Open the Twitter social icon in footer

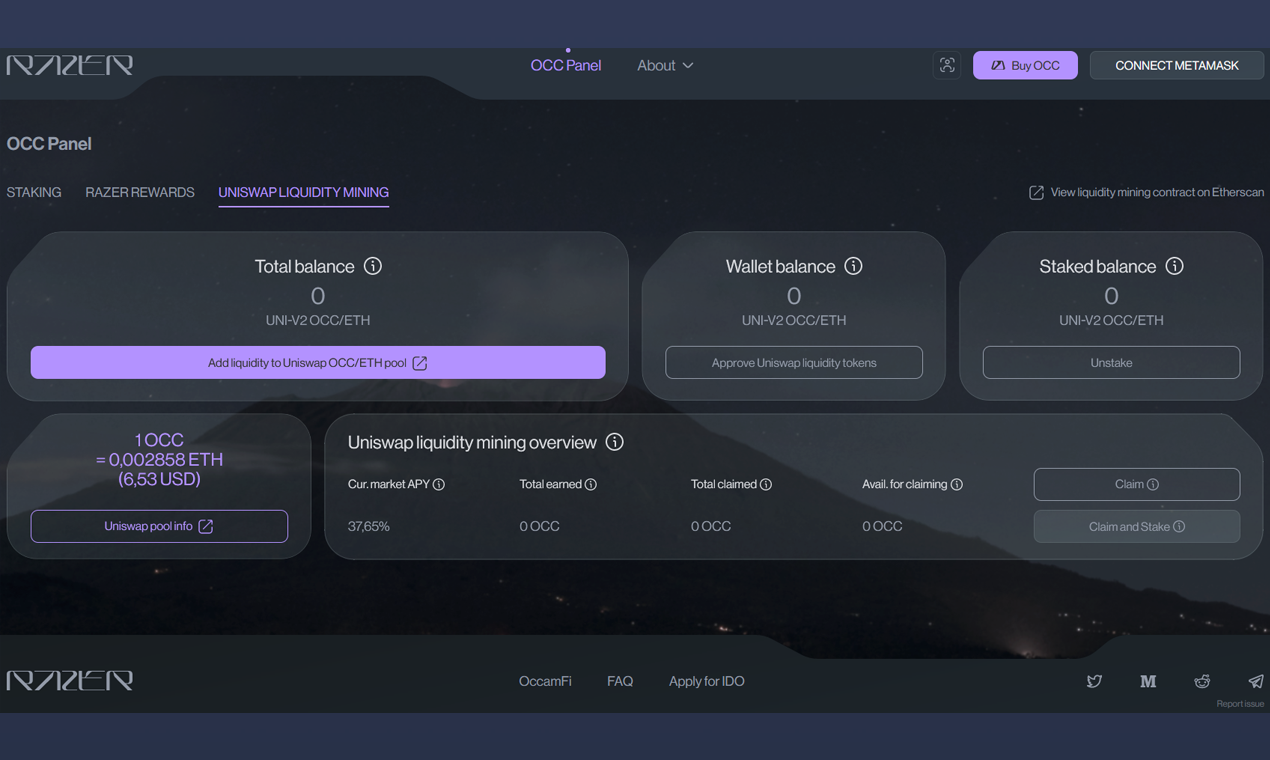(1094, 681)
